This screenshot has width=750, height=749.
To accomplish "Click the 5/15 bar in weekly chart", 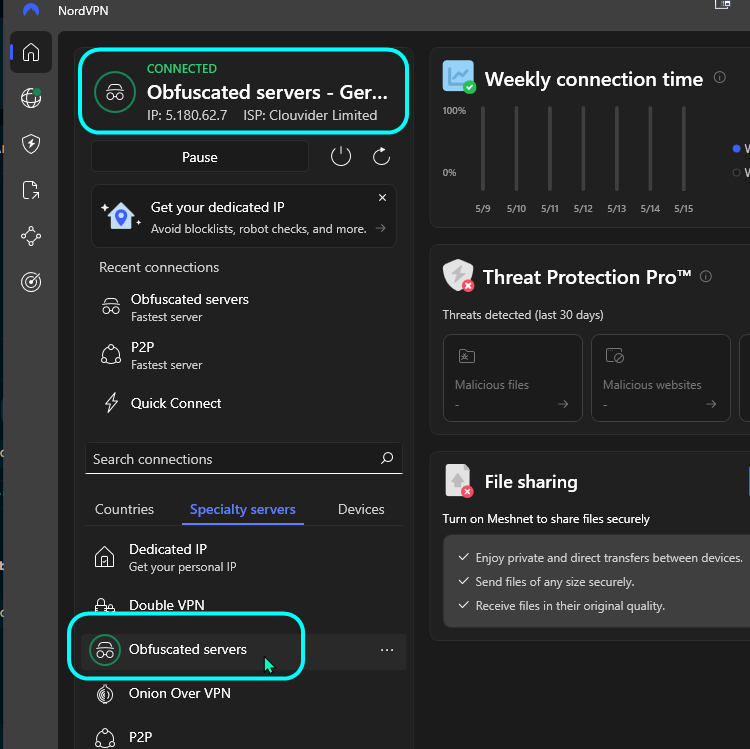I will pos(684,148).
